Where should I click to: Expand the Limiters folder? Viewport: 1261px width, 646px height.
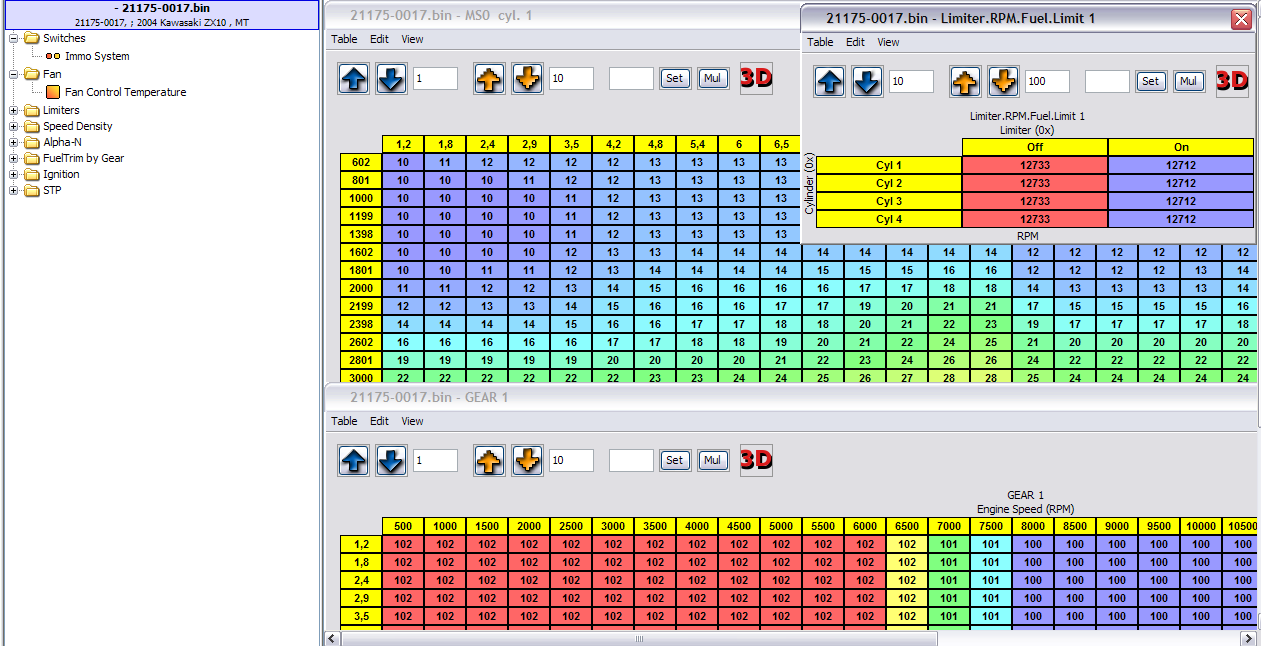[14, 111]
